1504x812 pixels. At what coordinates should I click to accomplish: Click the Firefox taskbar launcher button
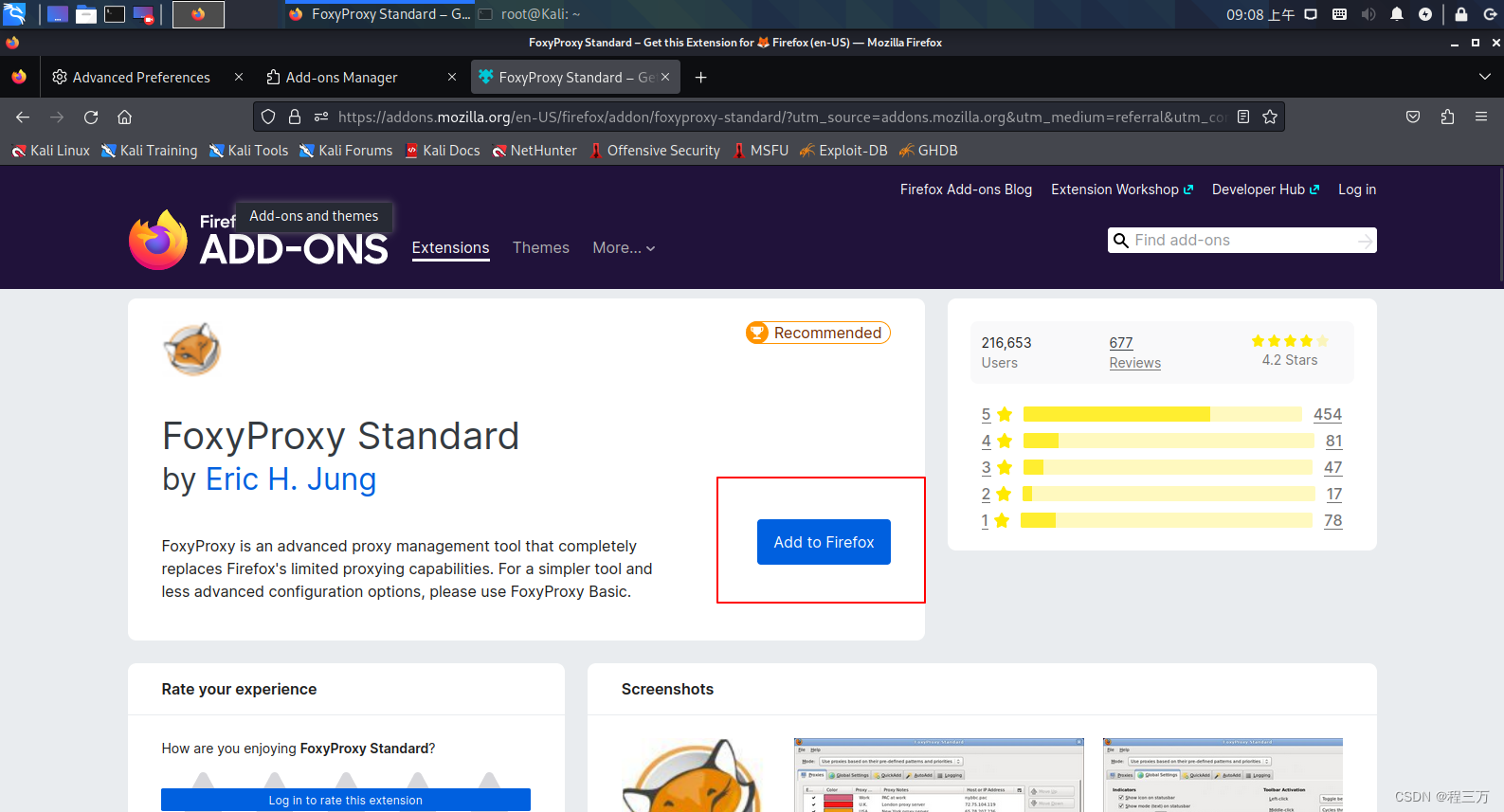198,14
